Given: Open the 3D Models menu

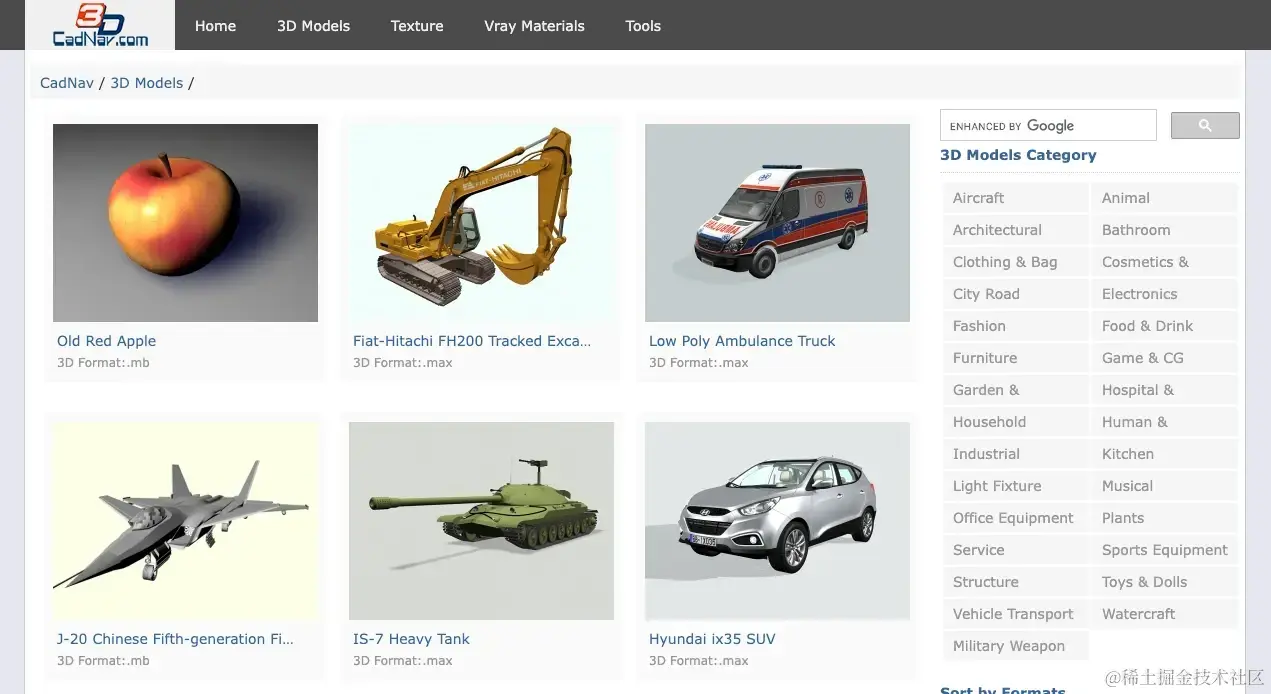Looking at the screenshot, I should tap(313, 26).
